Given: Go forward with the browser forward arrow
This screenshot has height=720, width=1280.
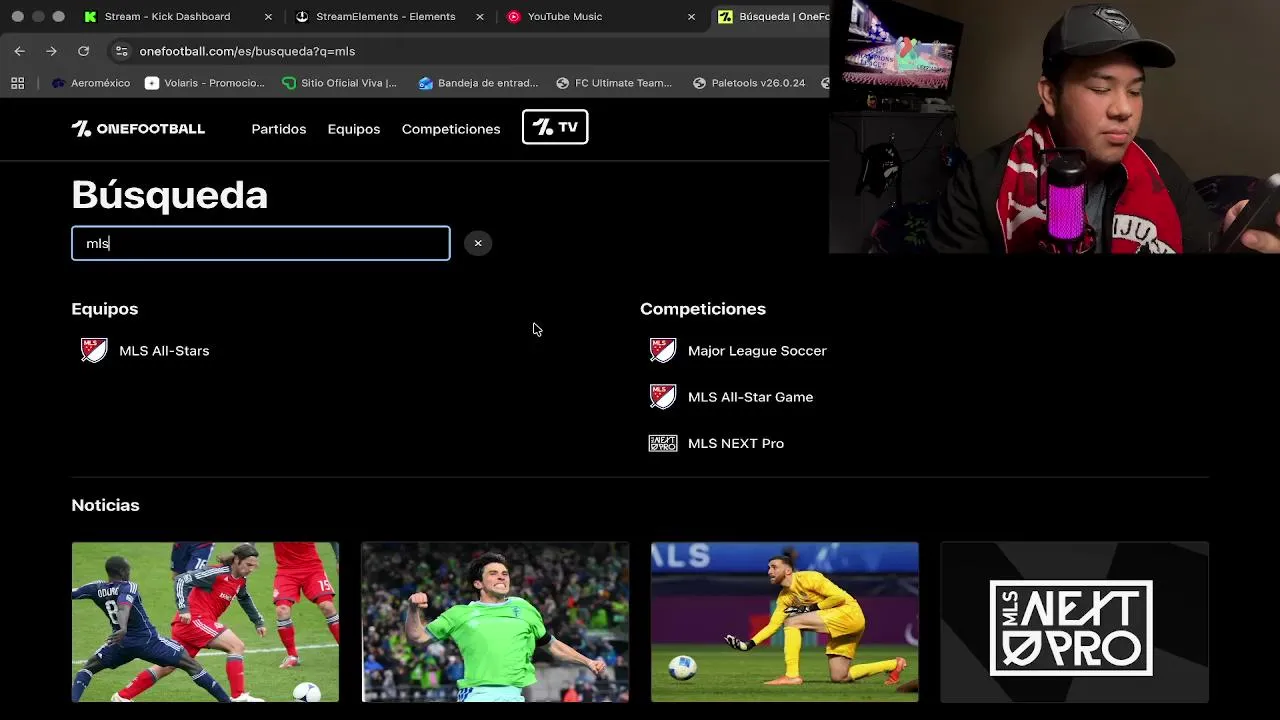Looking at the screenshot, I should (51, 51).
